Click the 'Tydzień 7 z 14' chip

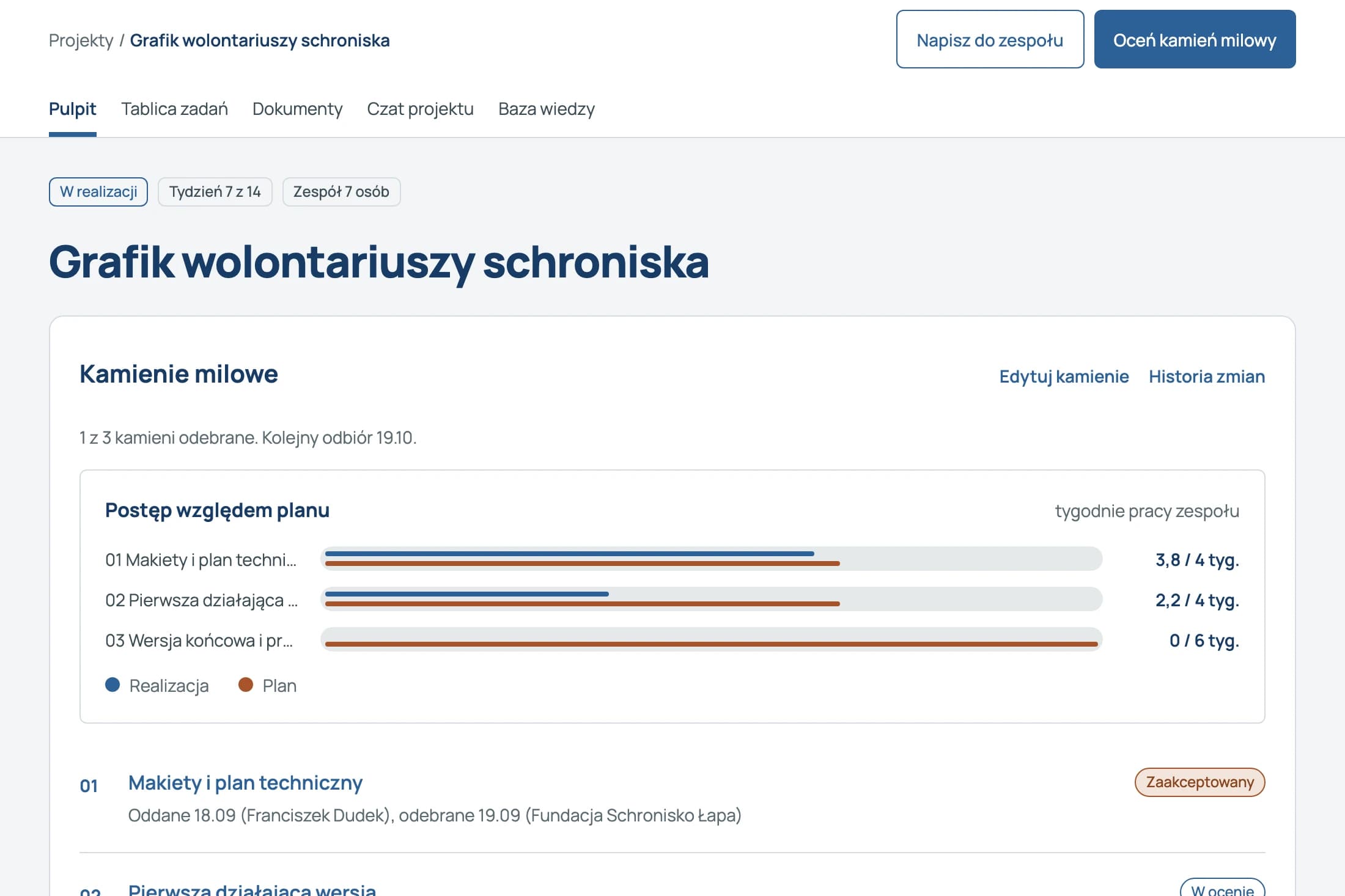(215, 192)
